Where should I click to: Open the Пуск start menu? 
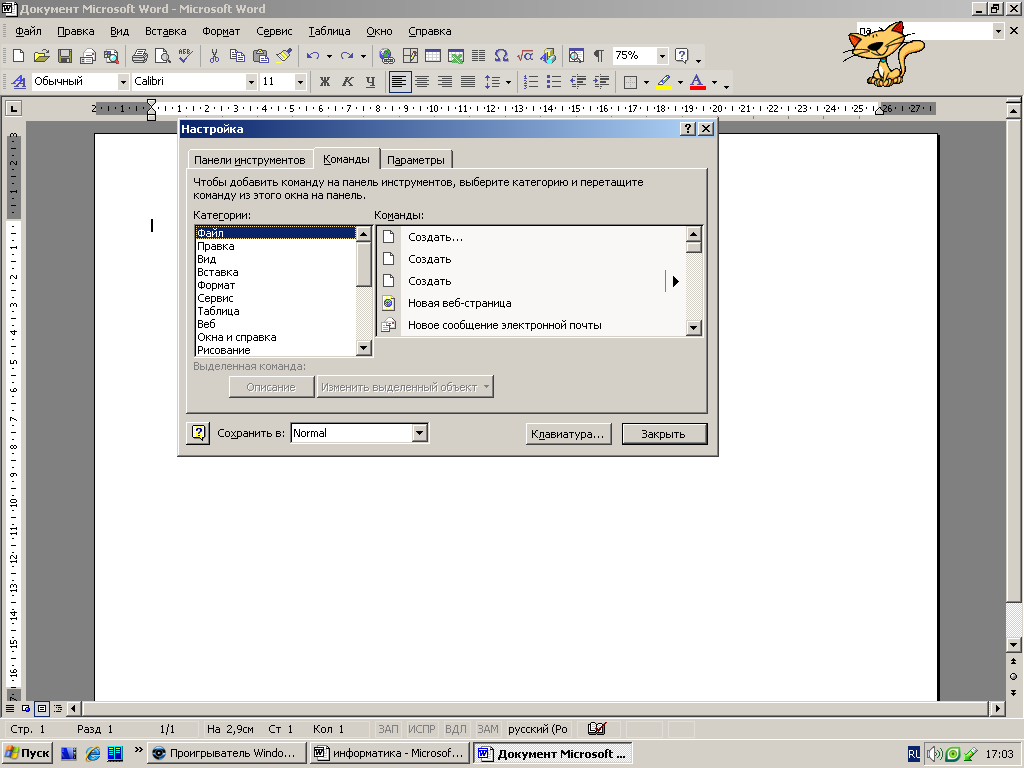[x=27, y=753]
